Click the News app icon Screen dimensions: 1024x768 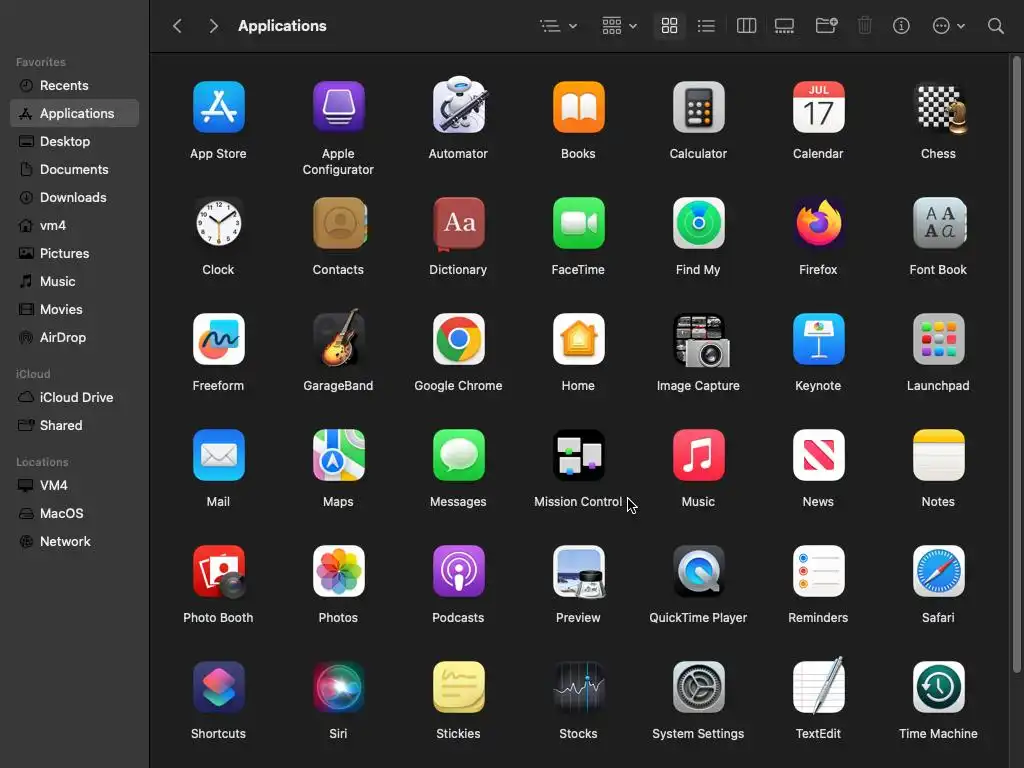pyautogui.click(x=818, y=455)
